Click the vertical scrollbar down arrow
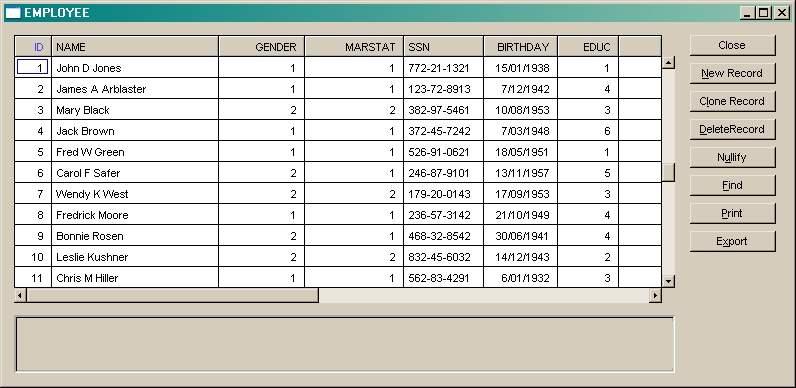Viewport: 796px width, 388px height. pos(669,281)
